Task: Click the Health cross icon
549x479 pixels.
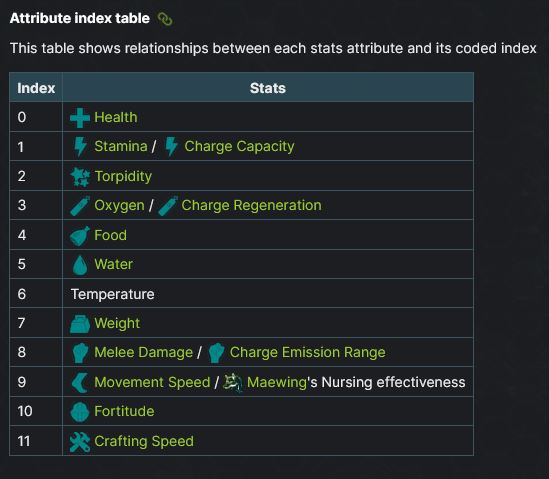Action: [80, 118]
